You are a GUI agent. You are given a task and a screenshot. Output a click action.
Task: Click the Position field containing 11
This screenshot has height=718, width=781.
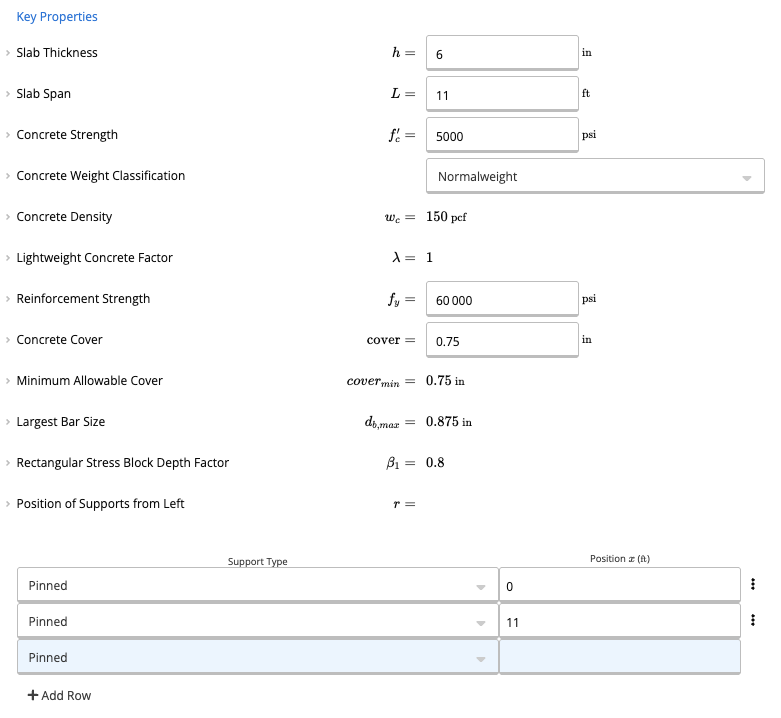pyautogui.click(x=619, y=622)
